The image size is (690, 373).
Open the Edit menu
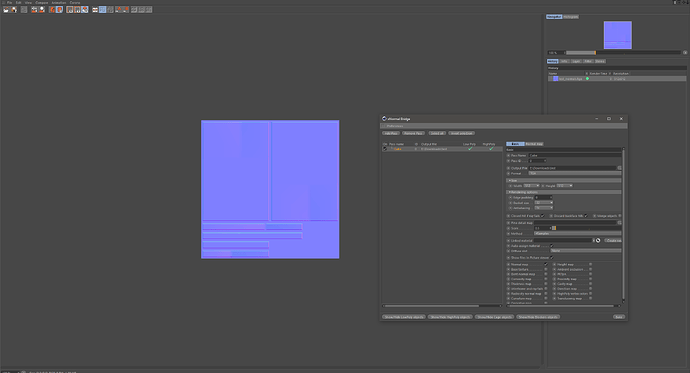click(x=18, y=3)
